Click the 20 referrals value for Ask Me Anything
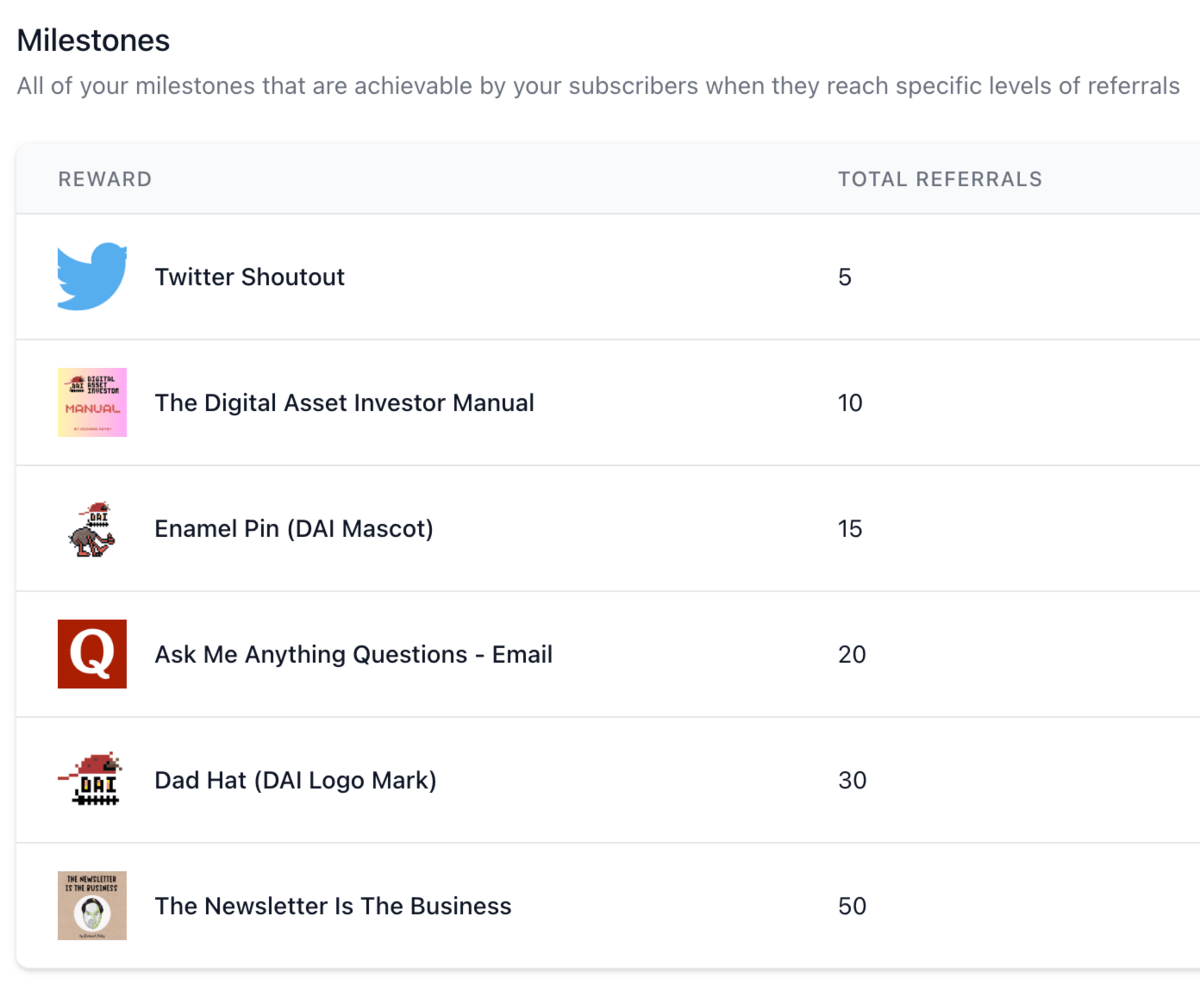This screenshot has height=991, width=1200. 852,655
